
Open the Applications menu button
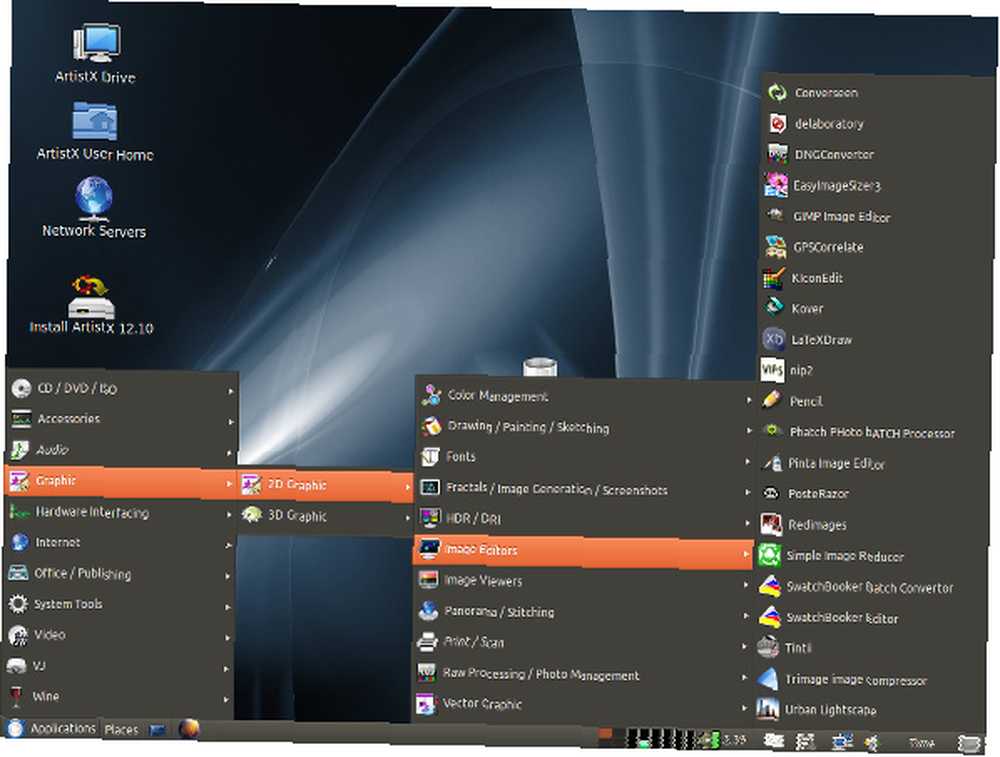coord(51,728)
